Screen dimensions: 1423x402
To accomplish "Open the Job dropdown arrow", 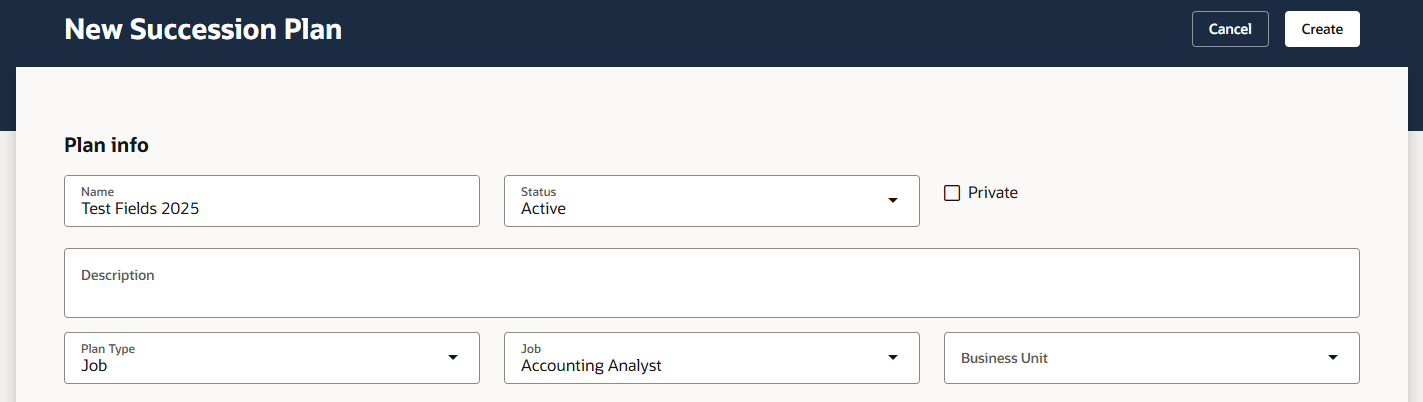I will click(x=893, y=357).
